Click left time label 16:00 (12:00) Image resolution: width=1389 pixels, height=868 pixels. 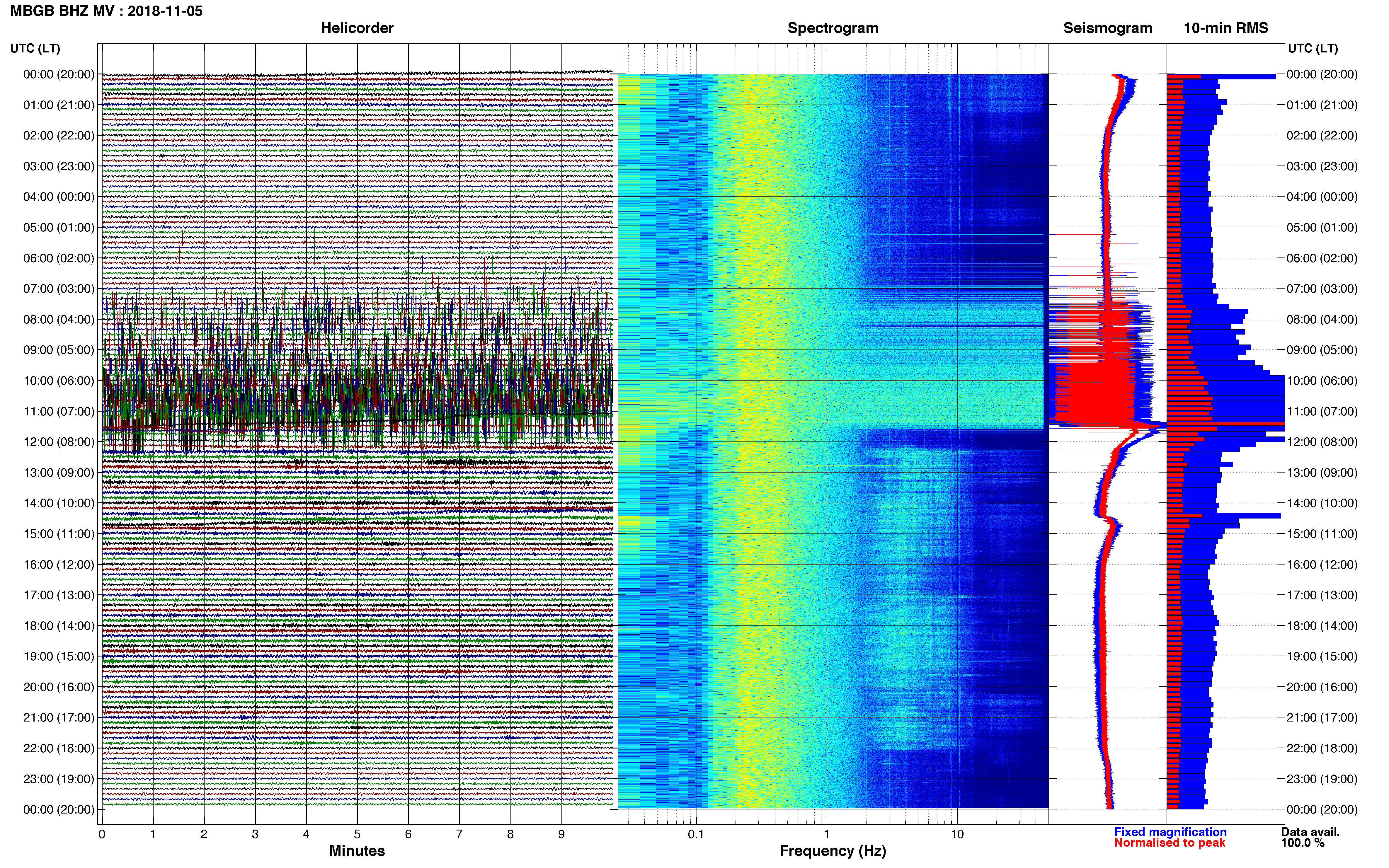[59, 564]
